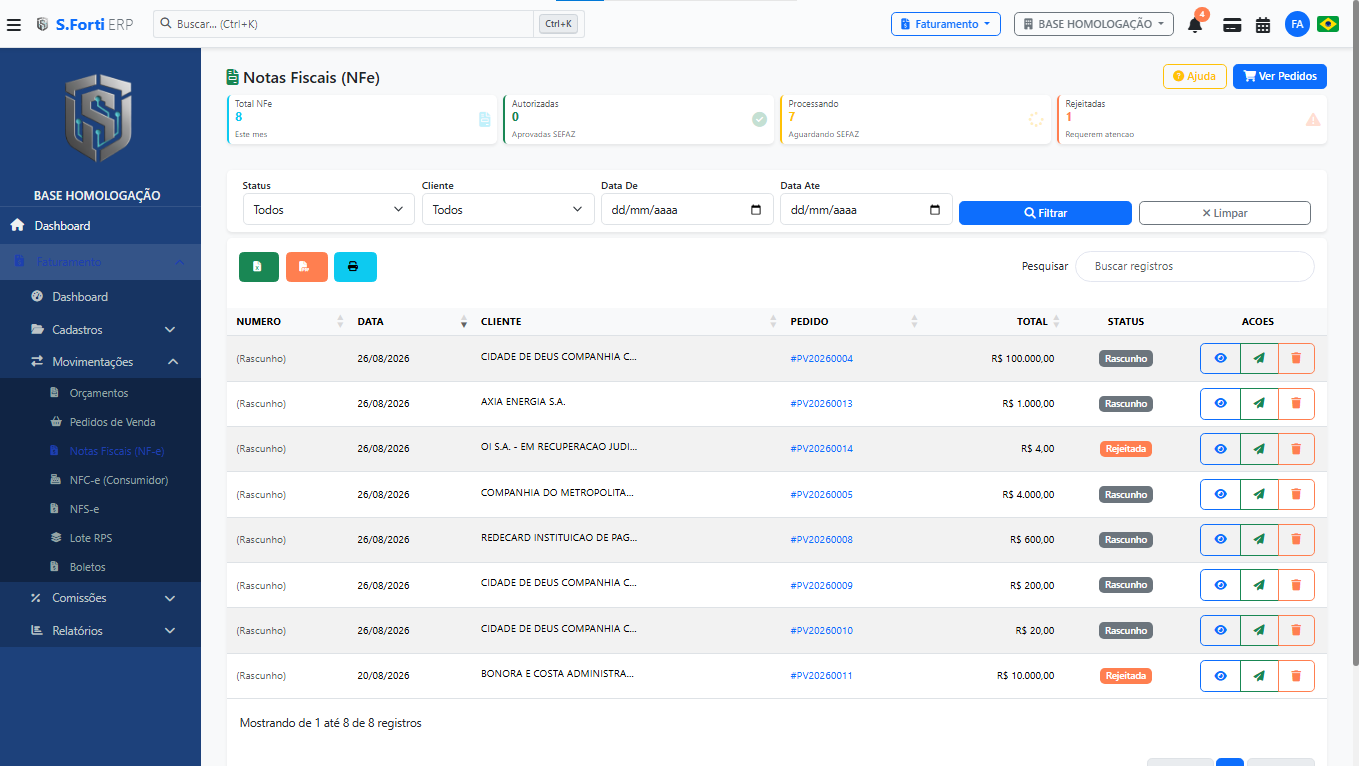Go to Boletos in sidebar

(x=88, y=567)
